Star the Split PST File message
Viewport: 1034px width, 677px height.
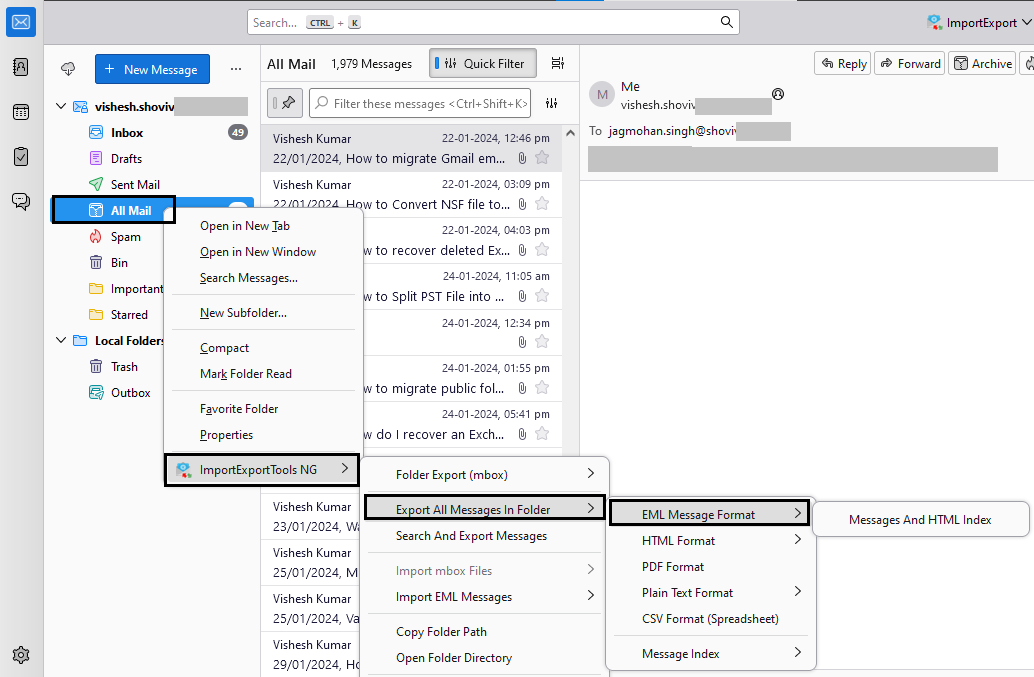(x=542, y=296)
